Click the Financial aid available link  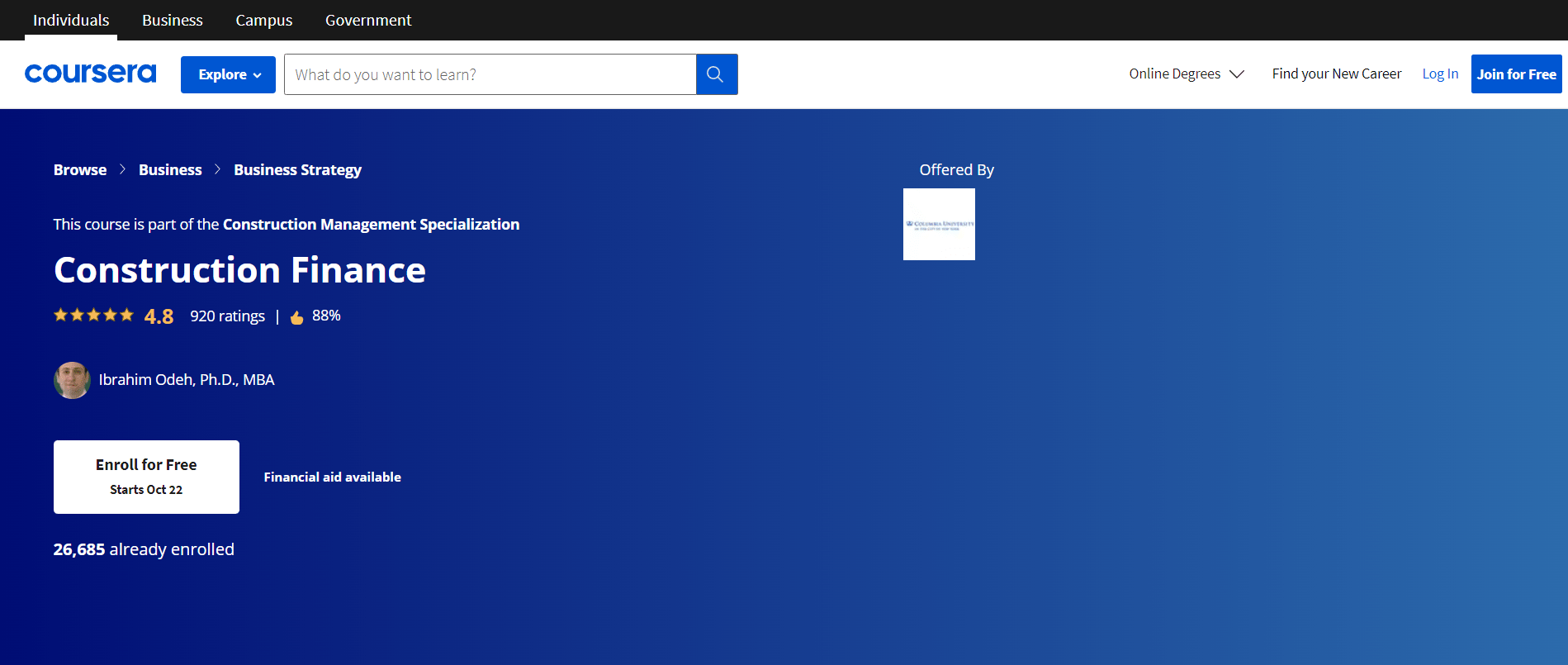(x=332, y=477)
